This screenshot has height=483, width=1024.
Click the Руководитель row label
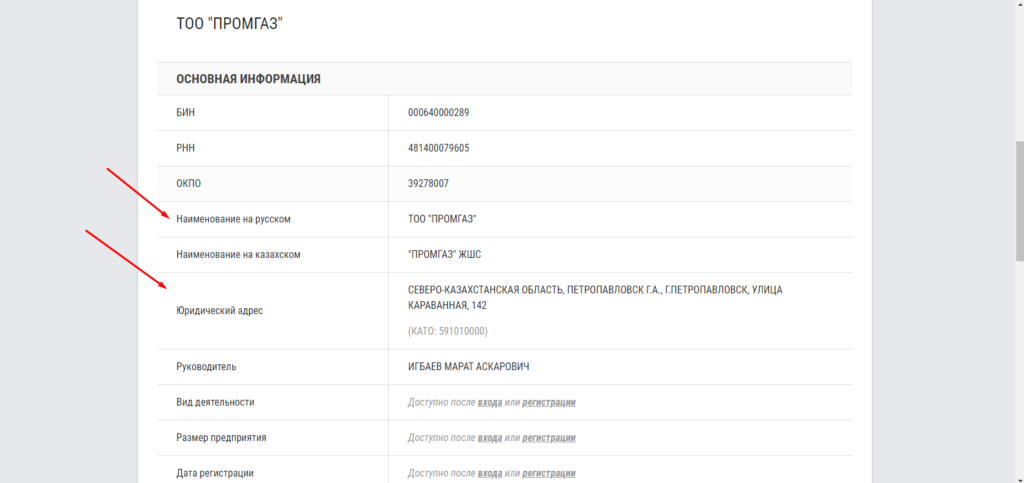click(x=206, y=367)
